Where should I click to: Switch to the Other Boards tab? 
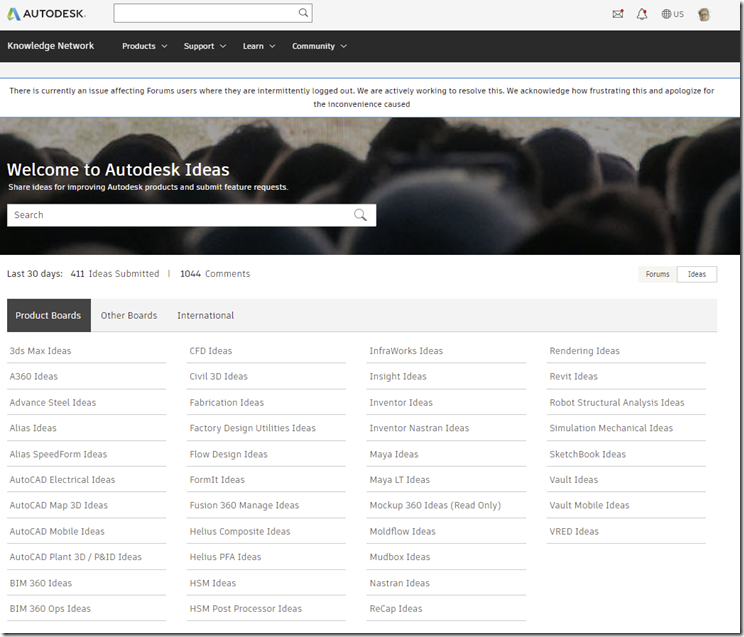tap(129, 315)
